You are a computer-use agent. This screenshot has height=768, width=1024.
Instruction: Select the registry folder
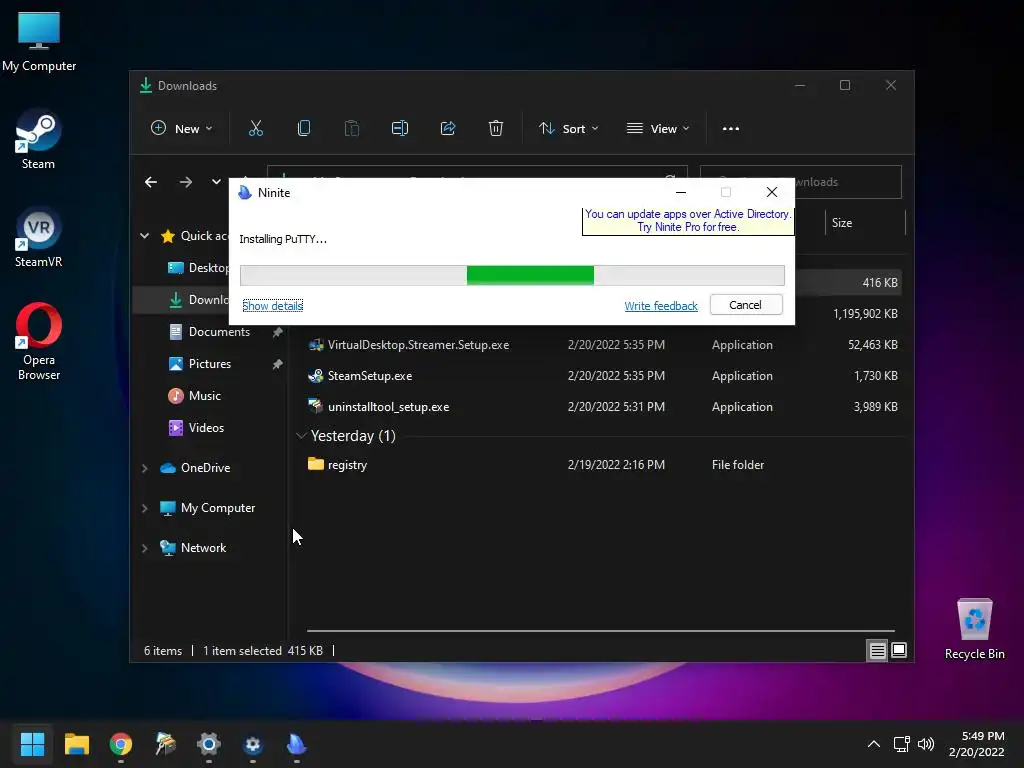tap(347, 465)
